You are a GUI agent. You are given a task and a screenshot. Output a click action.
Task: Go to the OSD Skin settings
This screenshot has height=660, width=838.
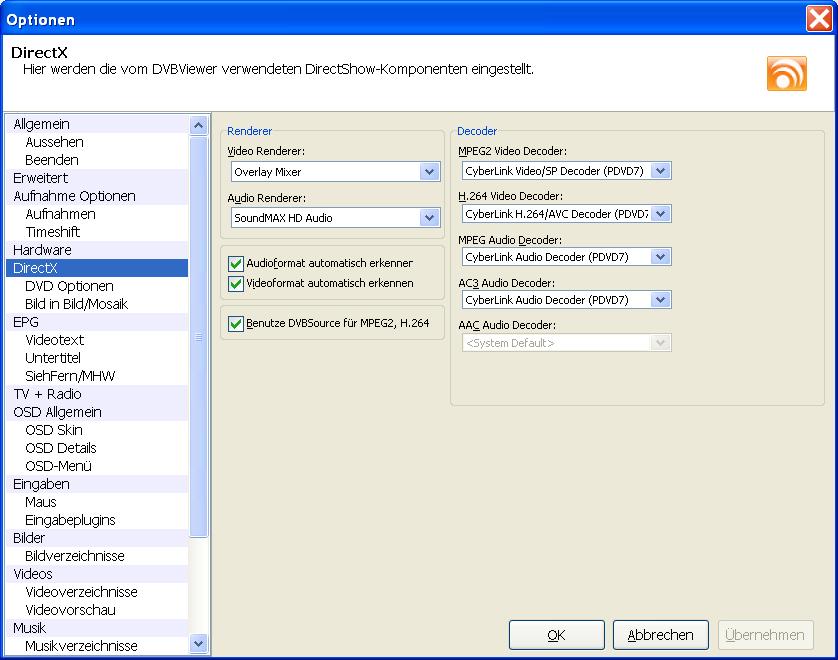click(x=54, y=430)
